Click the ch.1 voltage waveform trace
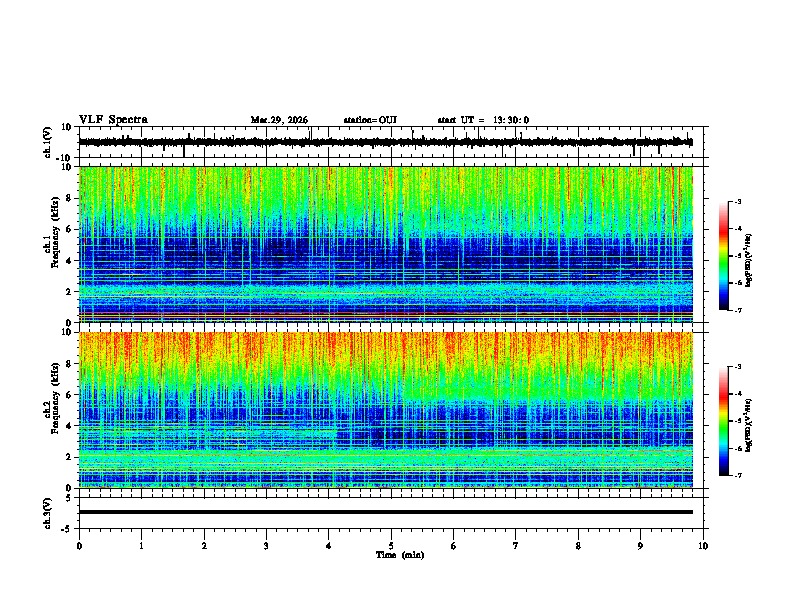Viewport: 792px width, 612px height. tap(386, 142)
